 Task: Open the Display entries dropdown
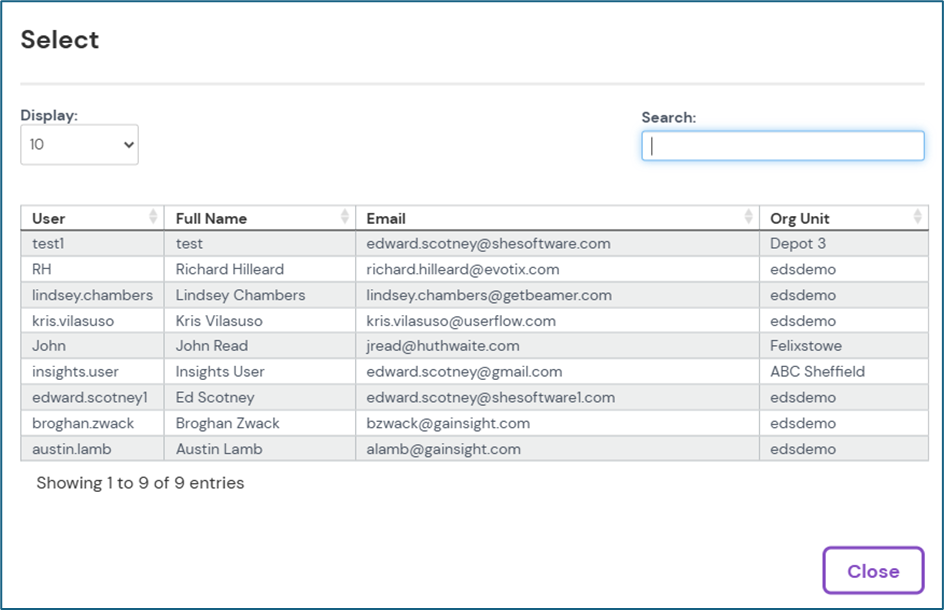[80, 145]
